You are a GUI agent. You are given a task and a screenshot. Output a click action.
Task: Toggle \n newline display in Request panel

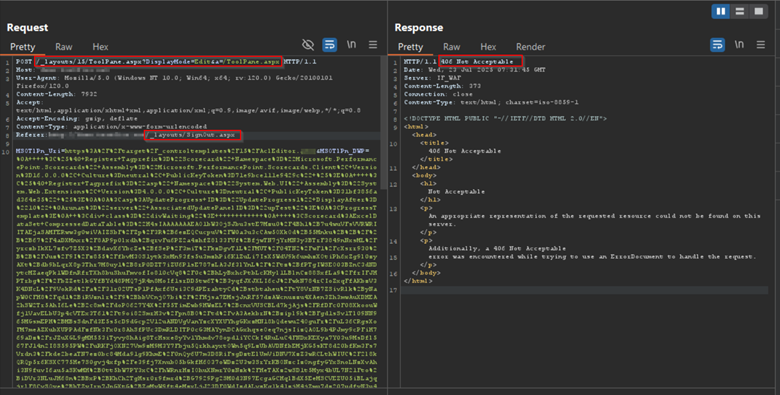point(351,45)
